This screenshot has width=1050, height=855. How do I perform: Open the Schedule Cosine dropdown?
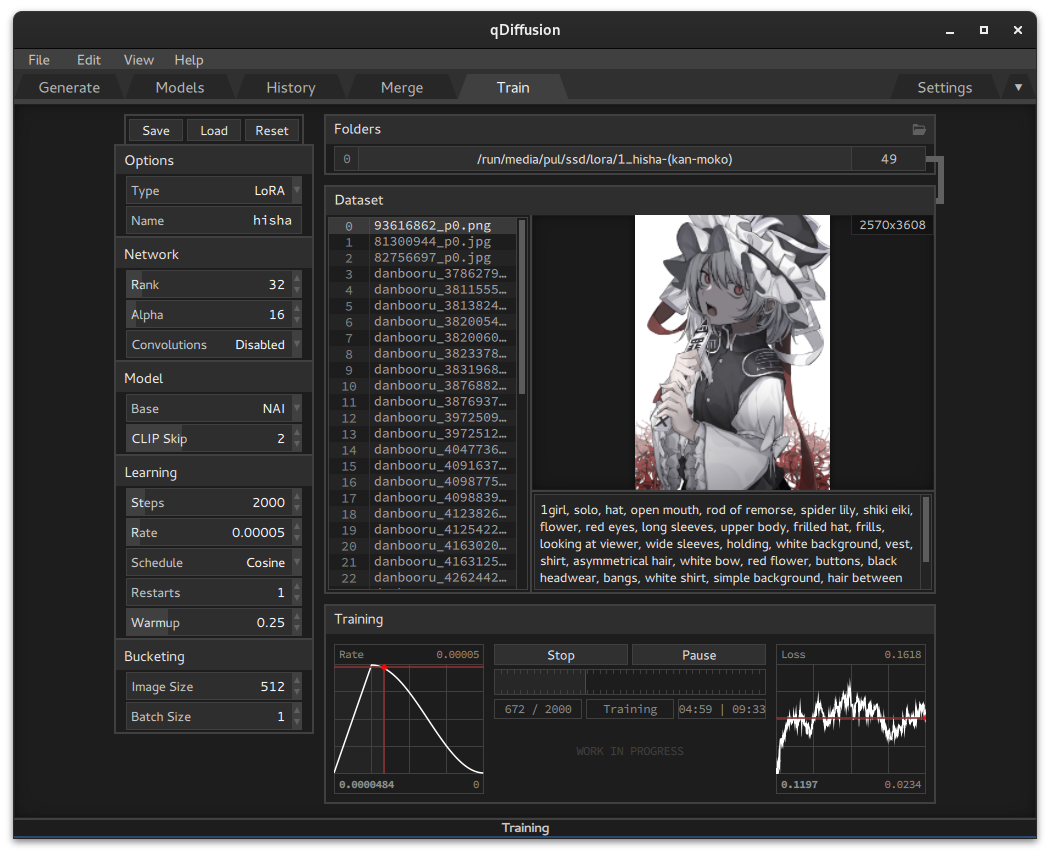point(214,562)
